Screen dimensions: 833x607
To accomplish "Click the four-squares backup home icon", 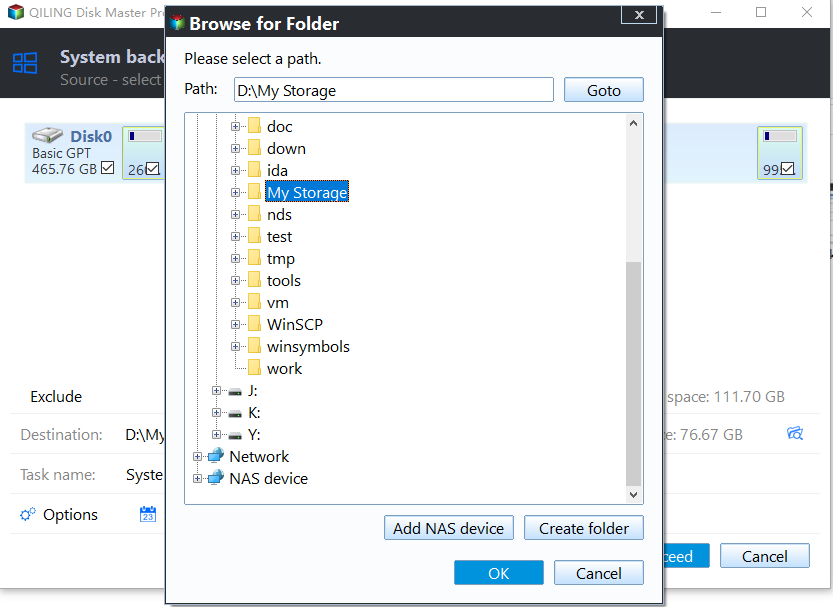I will click(25, 63).
